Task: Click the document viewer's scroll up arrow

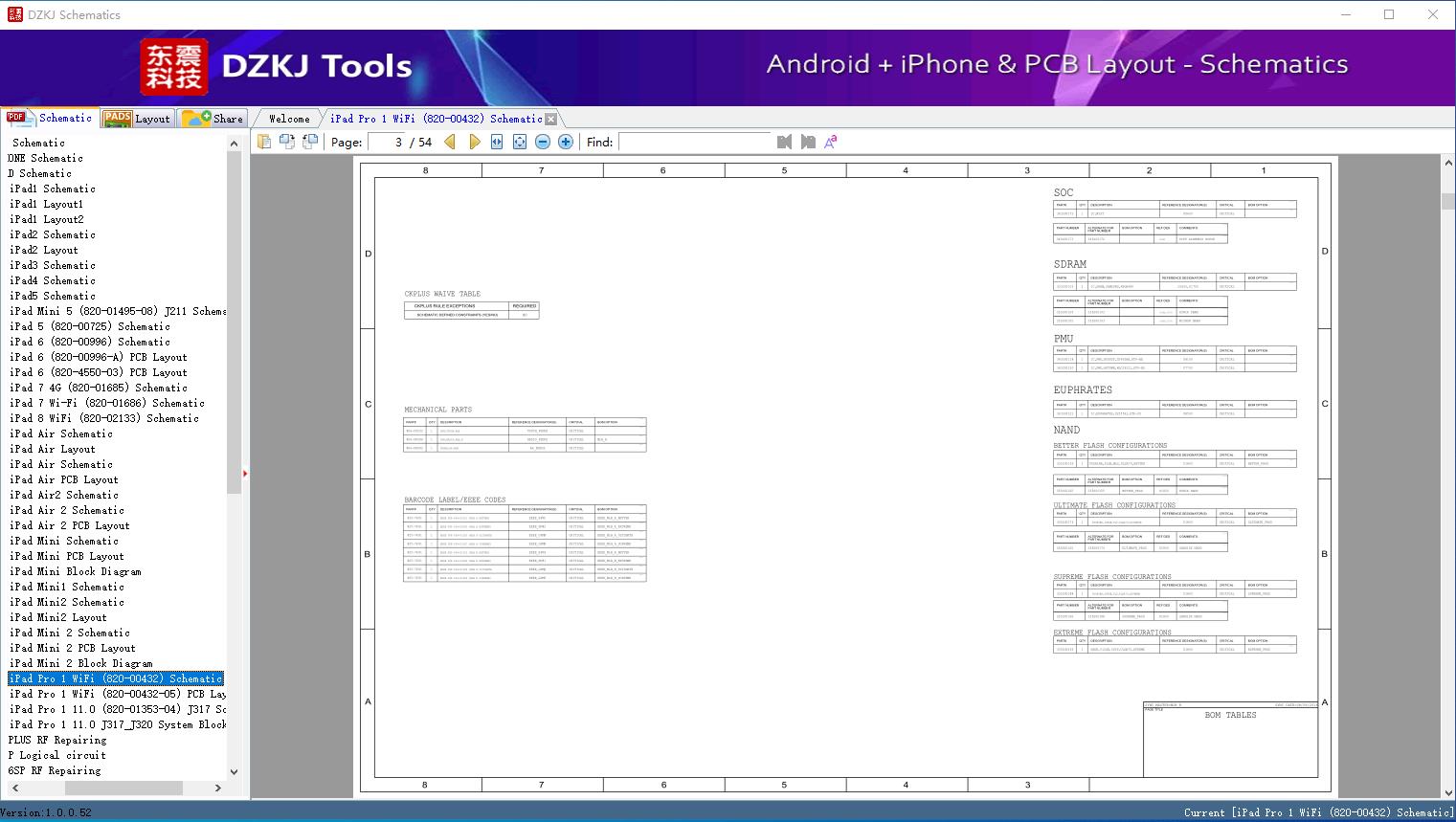Action: (1447, 164)
